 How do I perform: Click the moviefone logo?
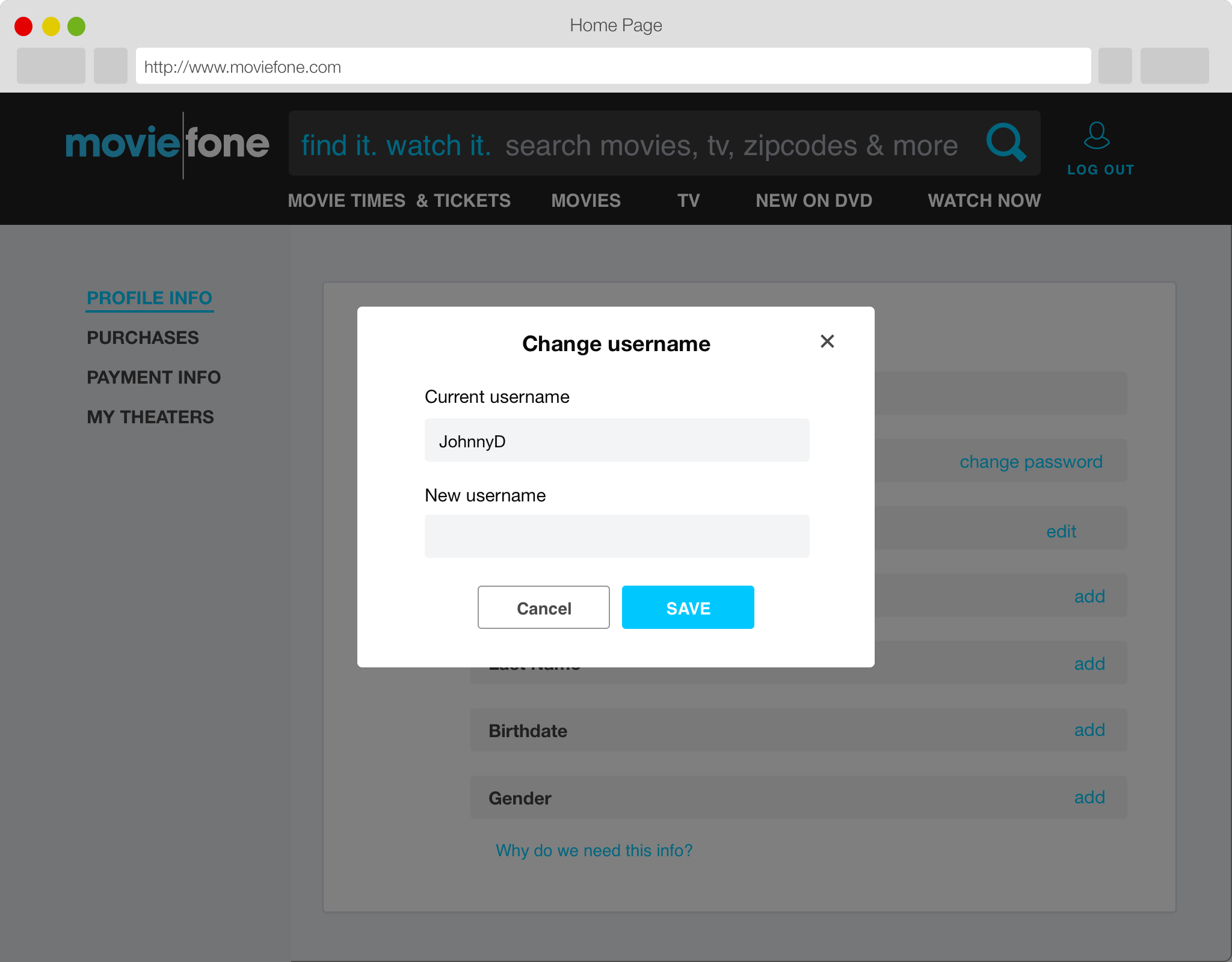point(167,144)
